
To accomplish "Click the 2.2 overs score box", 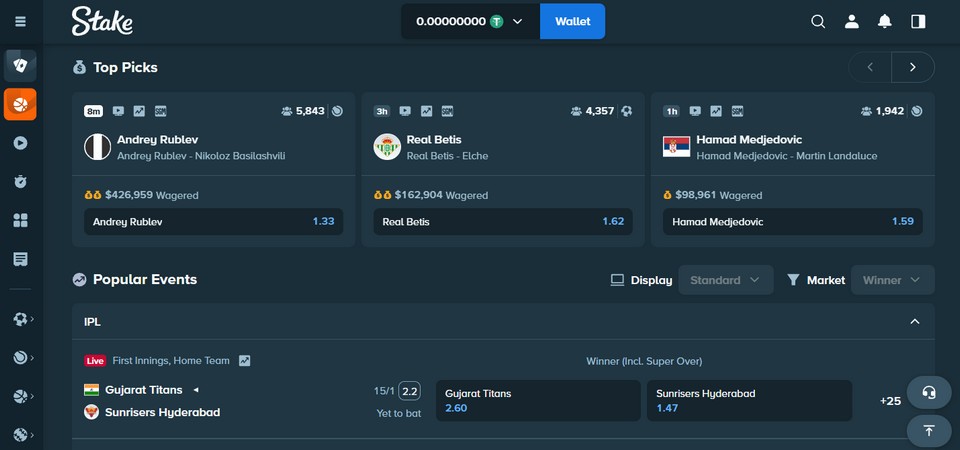I will pyautogui.click(x=410, y=391).
